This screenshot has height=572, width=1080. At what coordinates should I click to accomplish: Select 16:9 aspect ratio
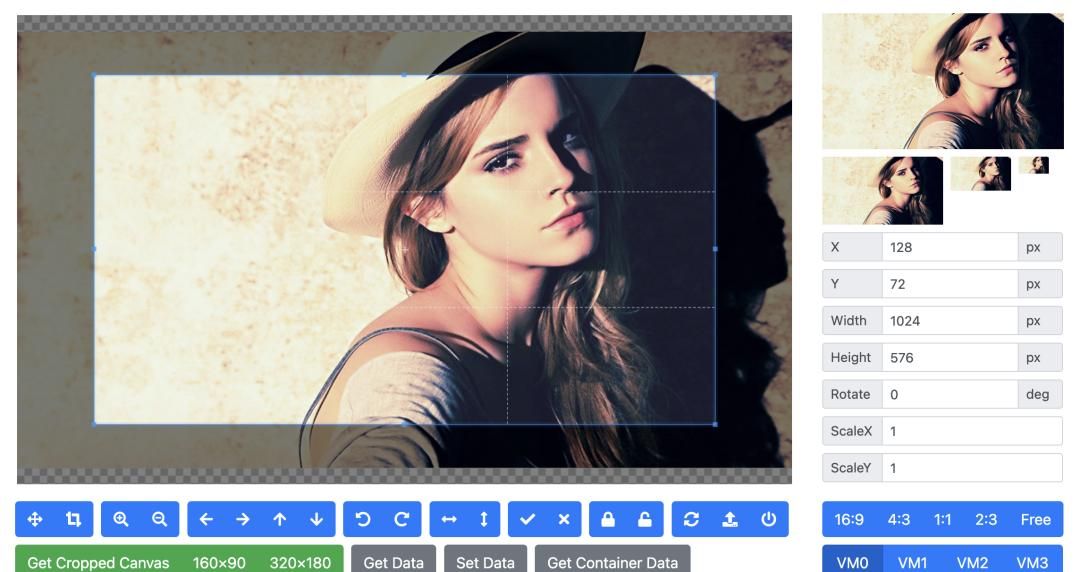[848, 519]
